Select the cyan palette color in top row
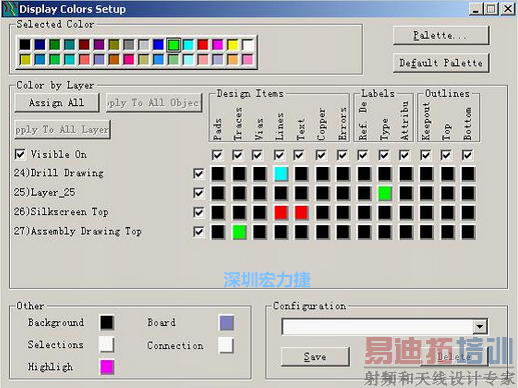 pyautogui.click(x=188, y=45)
